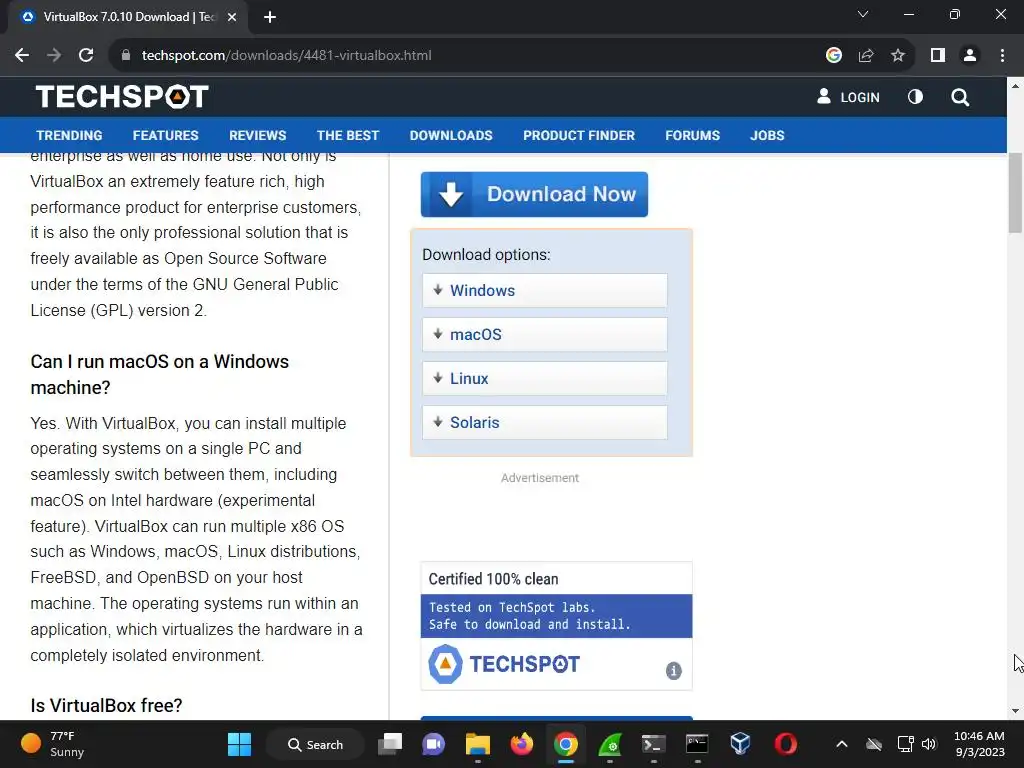Image resolution: width=1024 pixels, height=768 pixels.
Task: Open the FORUMS menu
Action: coord(692,135)
